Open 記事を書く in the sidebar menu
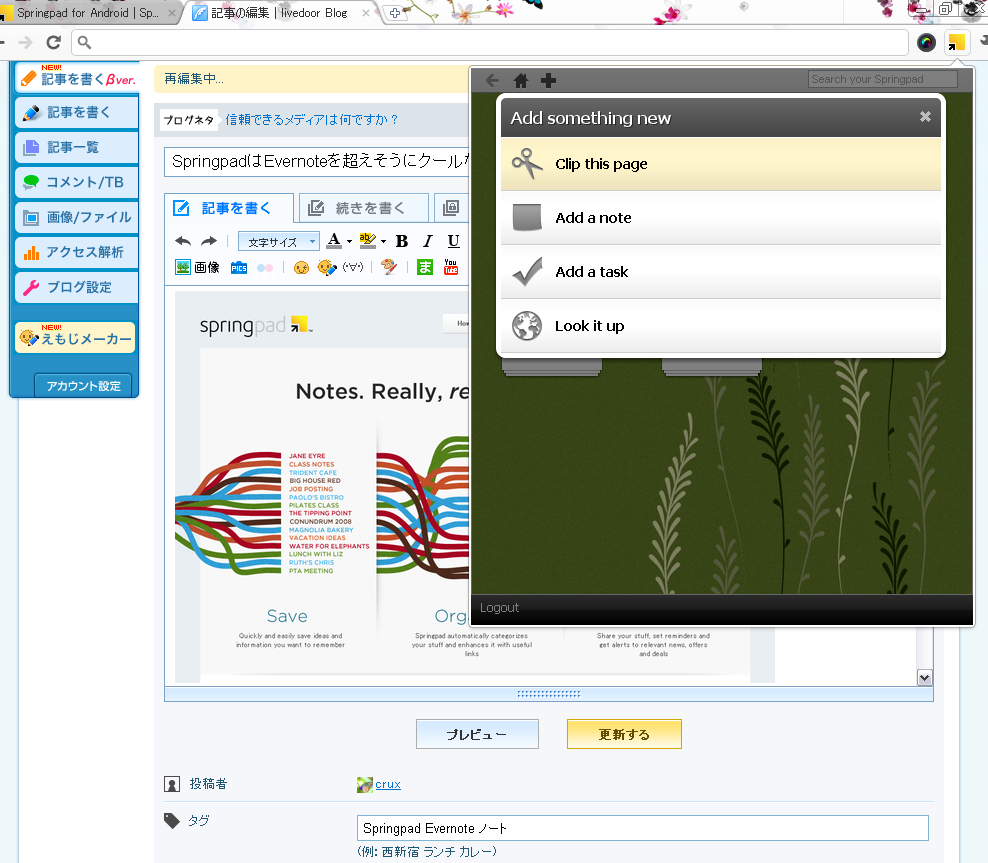The width and height of the screenshot is (988, 863). (x=76, y=113)
